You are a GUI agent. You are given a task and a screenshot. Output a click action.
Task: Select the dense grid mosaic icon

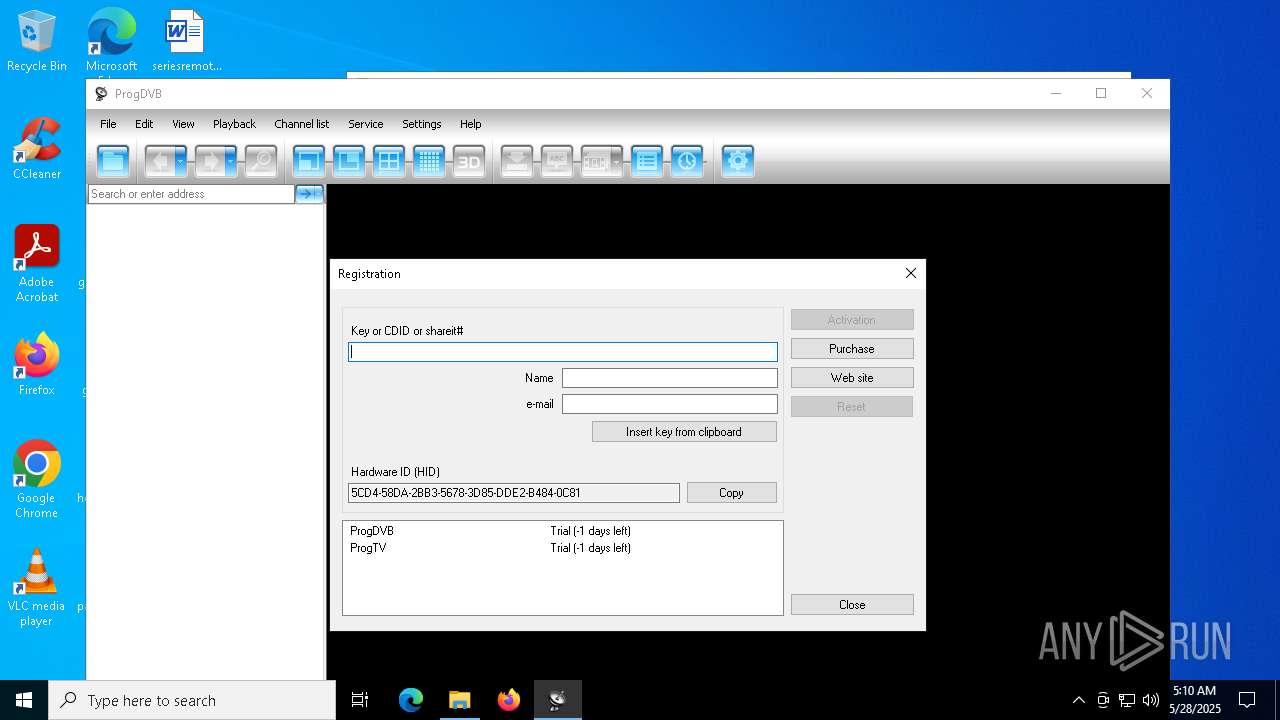pyautogui.click(x=429, y=161)
